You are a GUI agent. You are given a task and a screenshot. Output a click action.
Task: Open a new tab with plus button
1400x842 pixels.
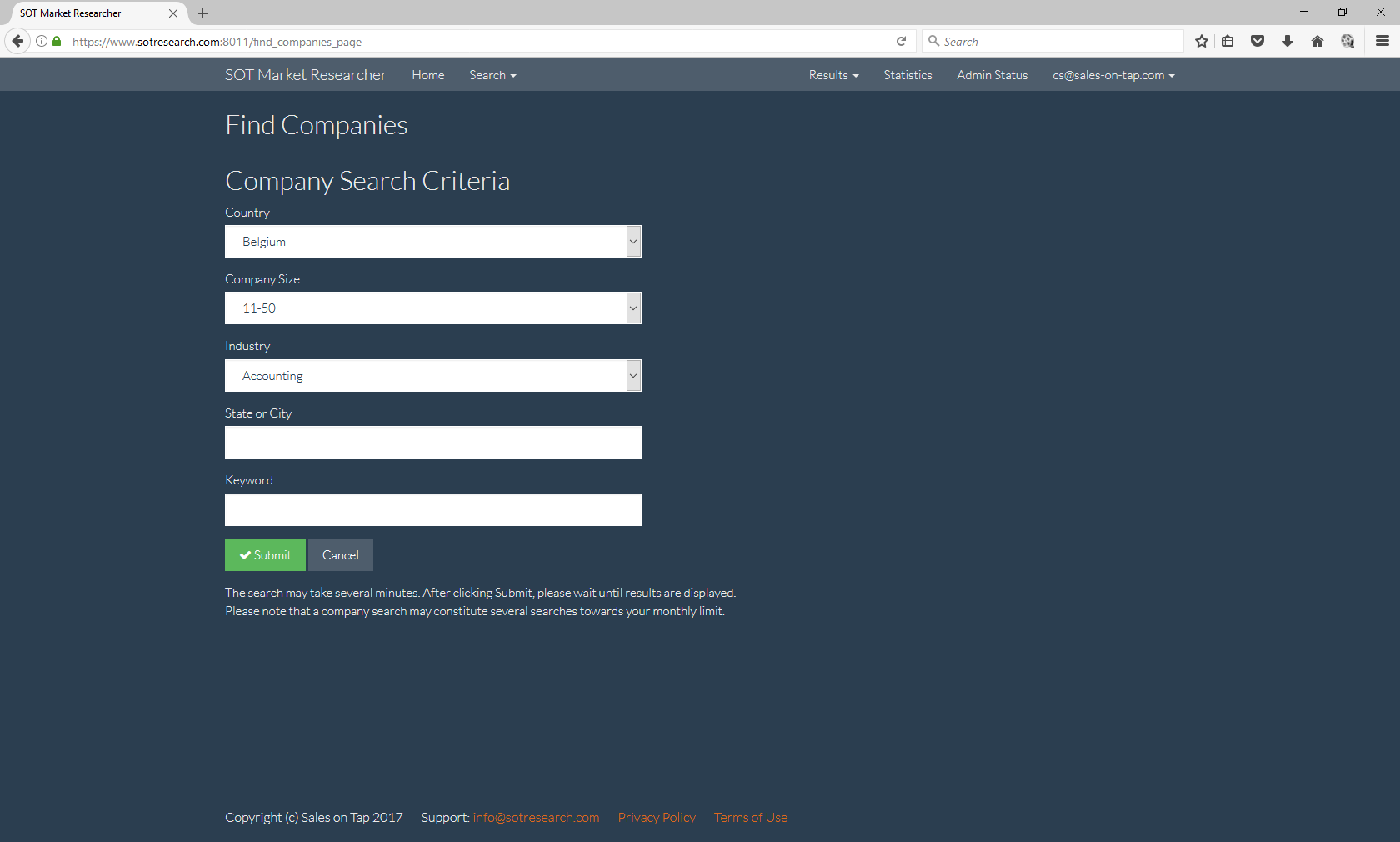pos(202,13)
